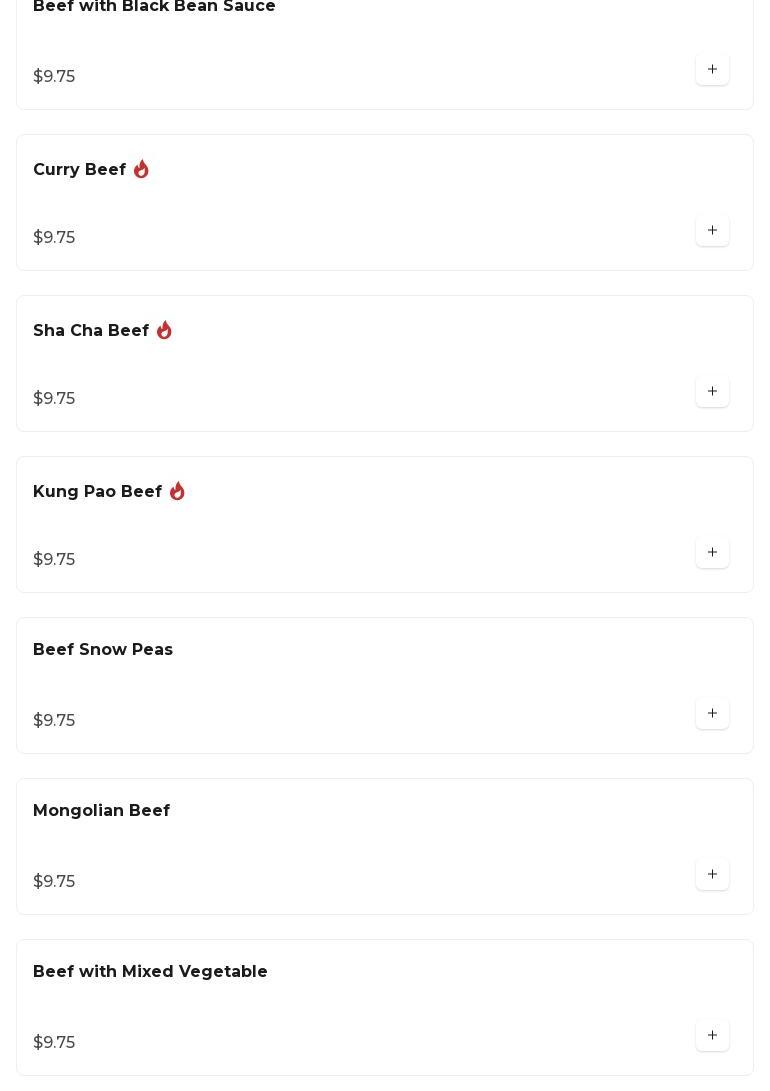The image size is (770, 1091).
Task: Click the $9.75 price under Curry Beef
Action: pos(54,238)
